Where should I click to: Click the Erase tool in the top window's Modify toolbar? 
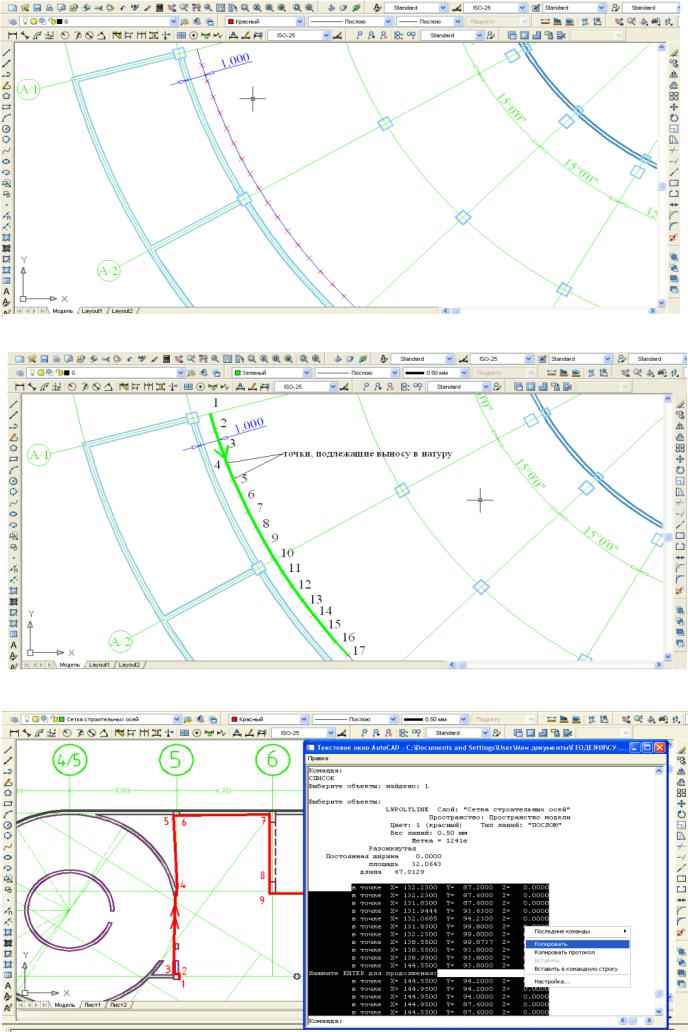click(x=674, y=53)
